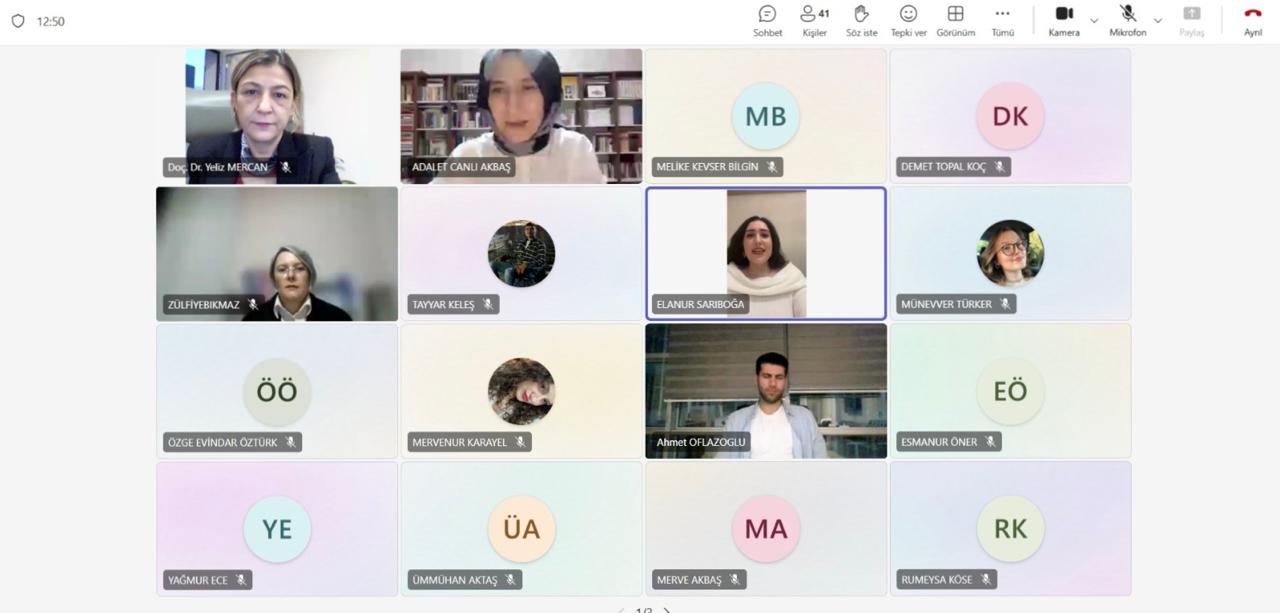This screenshot has width=1280, height=613.
Task: Click Melike Kevser Bilgin's MB avatar
Action: (x=766, y=116)
